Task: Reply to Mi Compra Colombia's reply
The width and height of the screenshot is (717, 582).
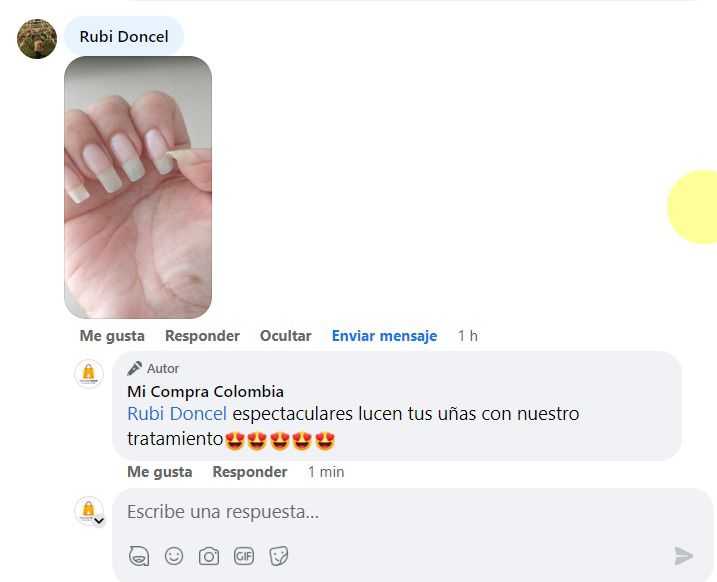Action: pos(250,471)
